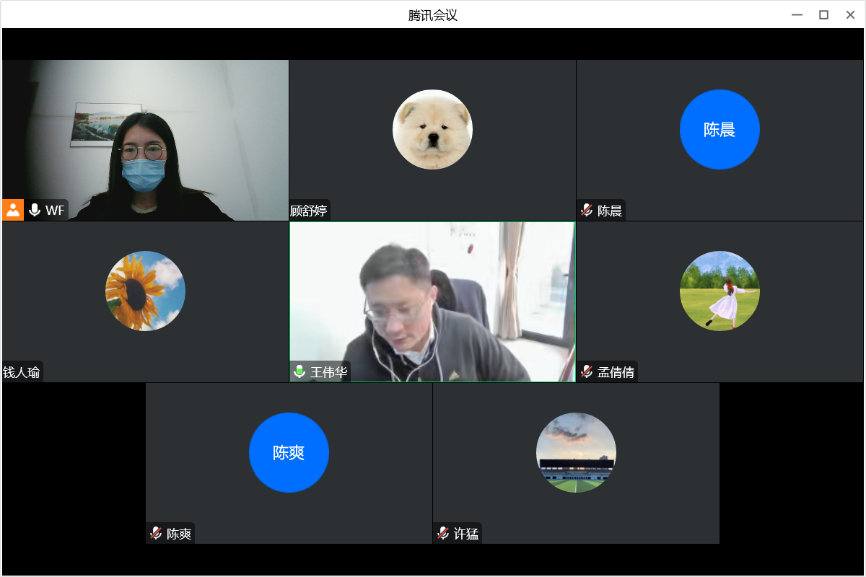Click the name label 许猛

pos(466,534)
